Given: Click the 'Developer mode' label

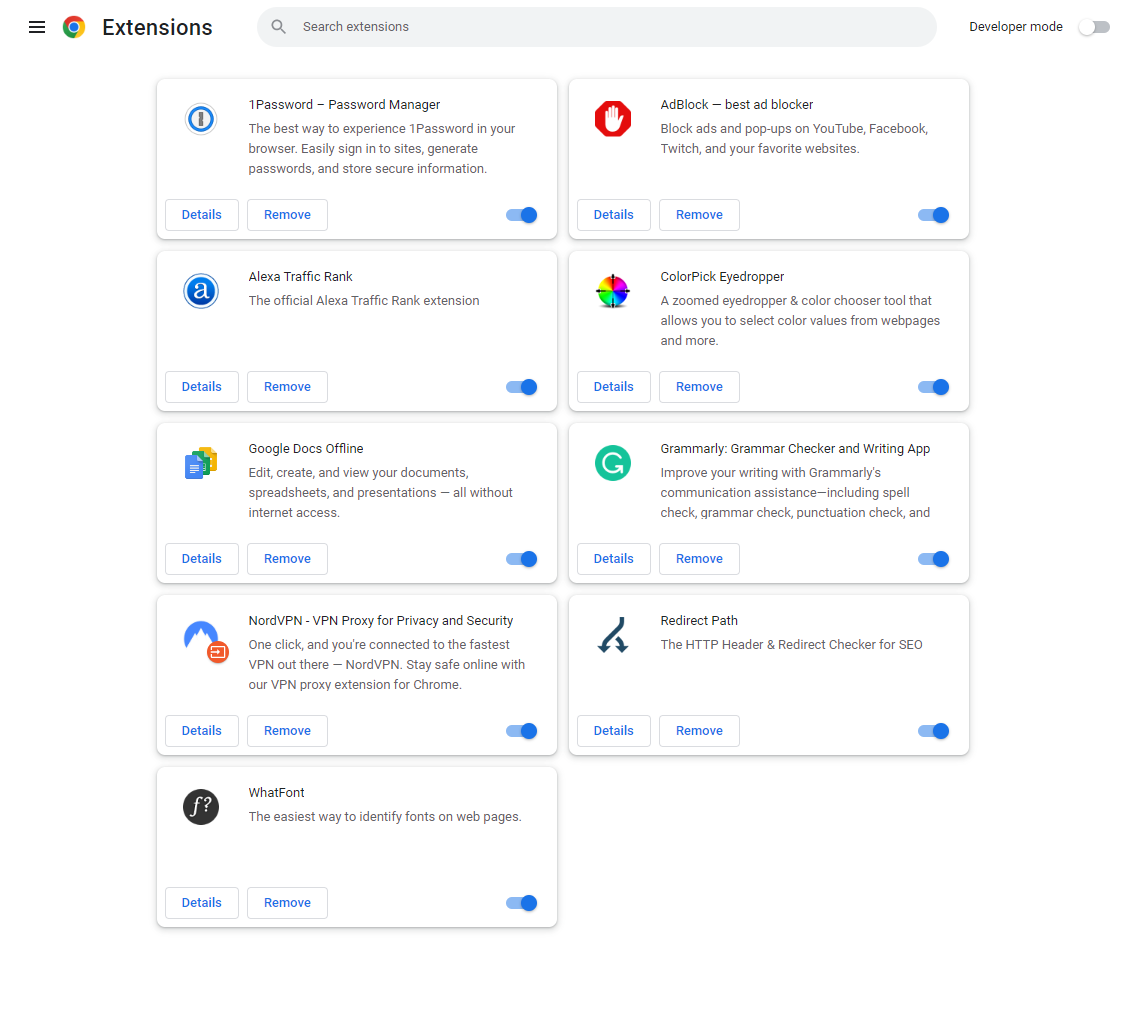Looking at the screenshot, I should tap(1016, 27).
